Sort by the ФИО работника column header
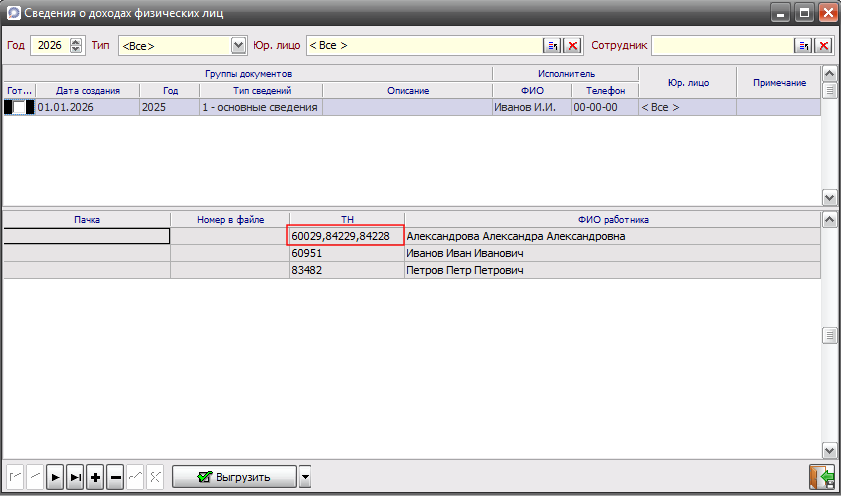Viewport: 841px width, 496px height. click(x=612, y=219)
